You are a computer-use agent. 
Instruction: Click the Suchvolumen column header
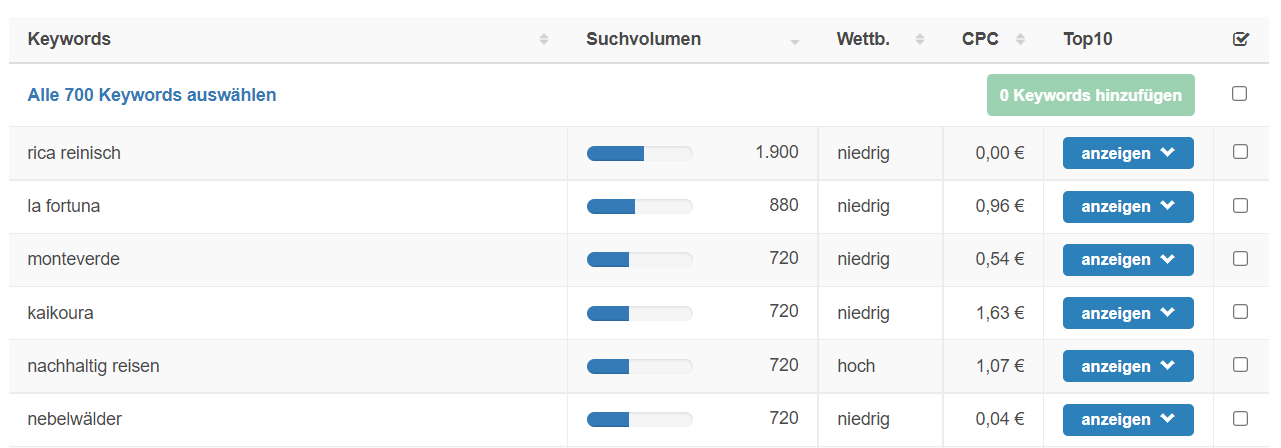click(643, 39)
